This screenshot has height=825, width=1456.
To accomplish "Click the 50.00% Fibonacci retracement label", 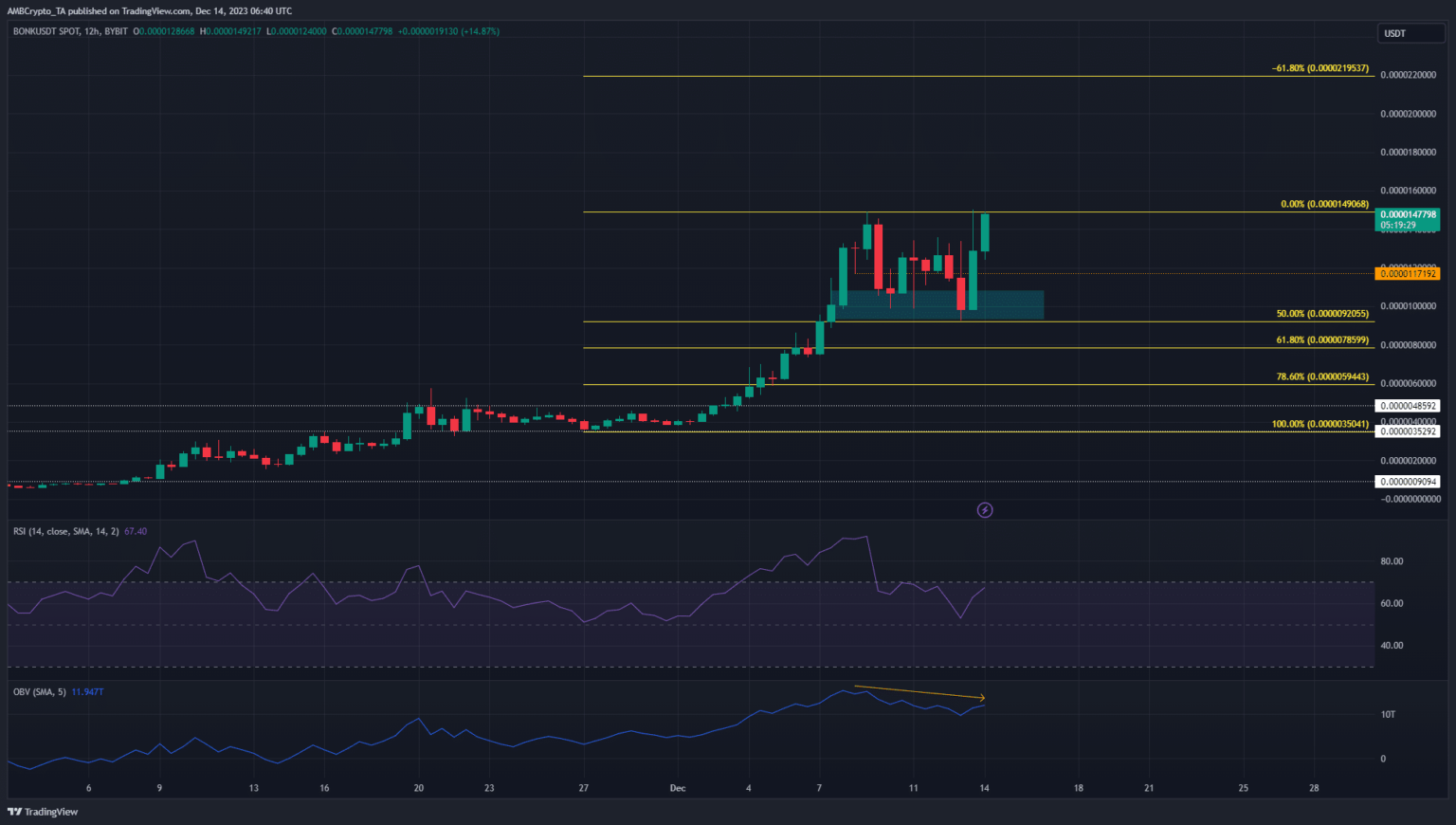I will pyautogui.click(x=1322, y=314).
